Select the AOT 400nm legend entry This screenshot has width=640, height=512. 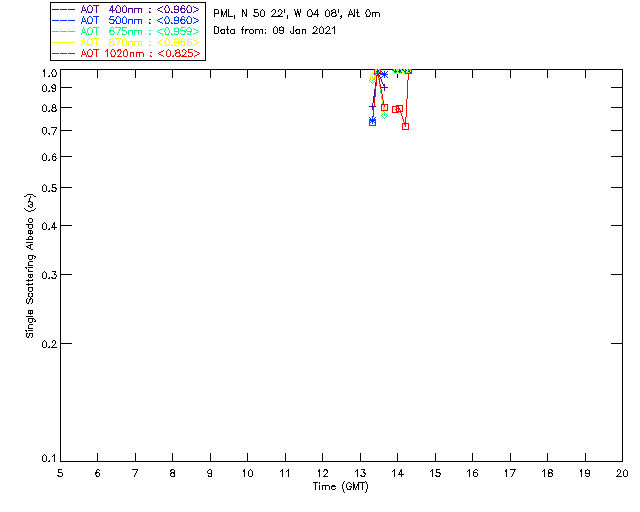127,9
